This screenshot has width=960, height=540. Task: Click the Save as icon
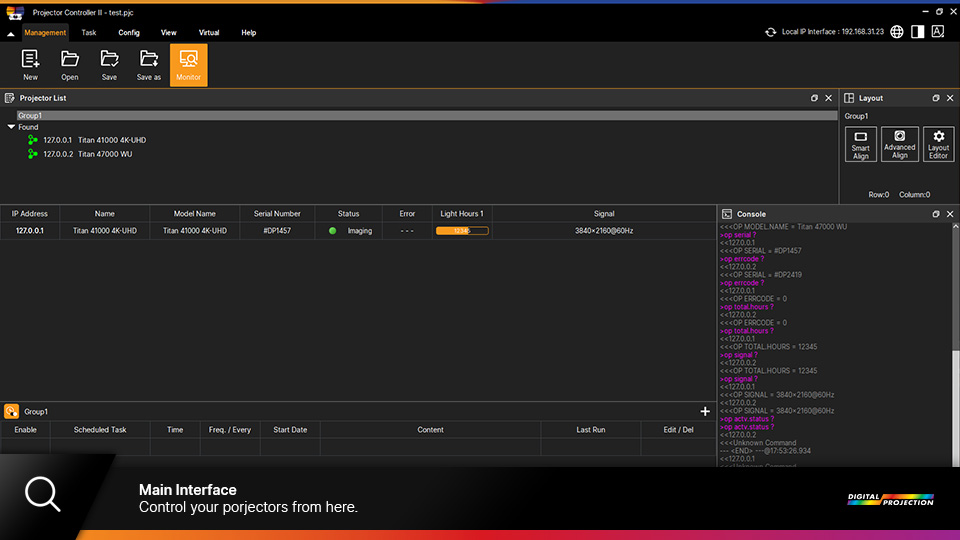pos(149,64)
